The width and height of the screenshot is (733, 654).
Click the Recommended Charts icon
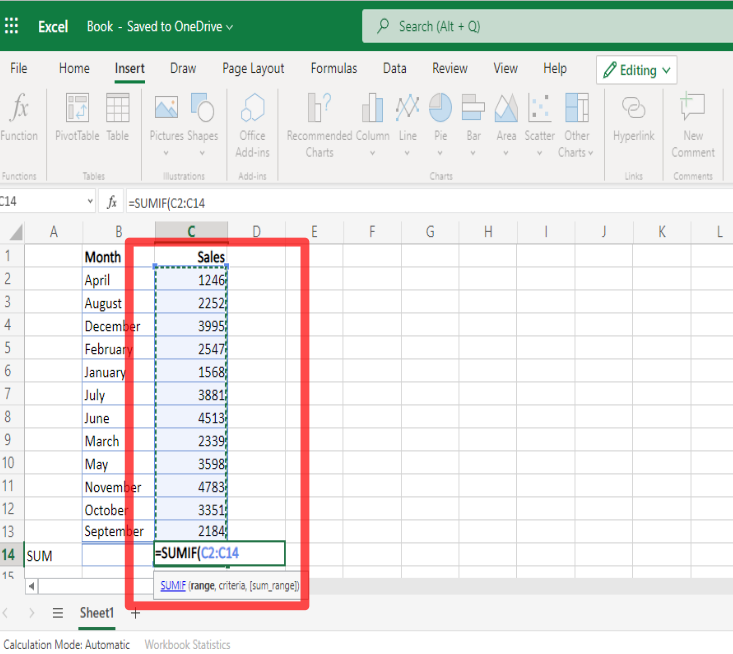(x=319, y=109)
